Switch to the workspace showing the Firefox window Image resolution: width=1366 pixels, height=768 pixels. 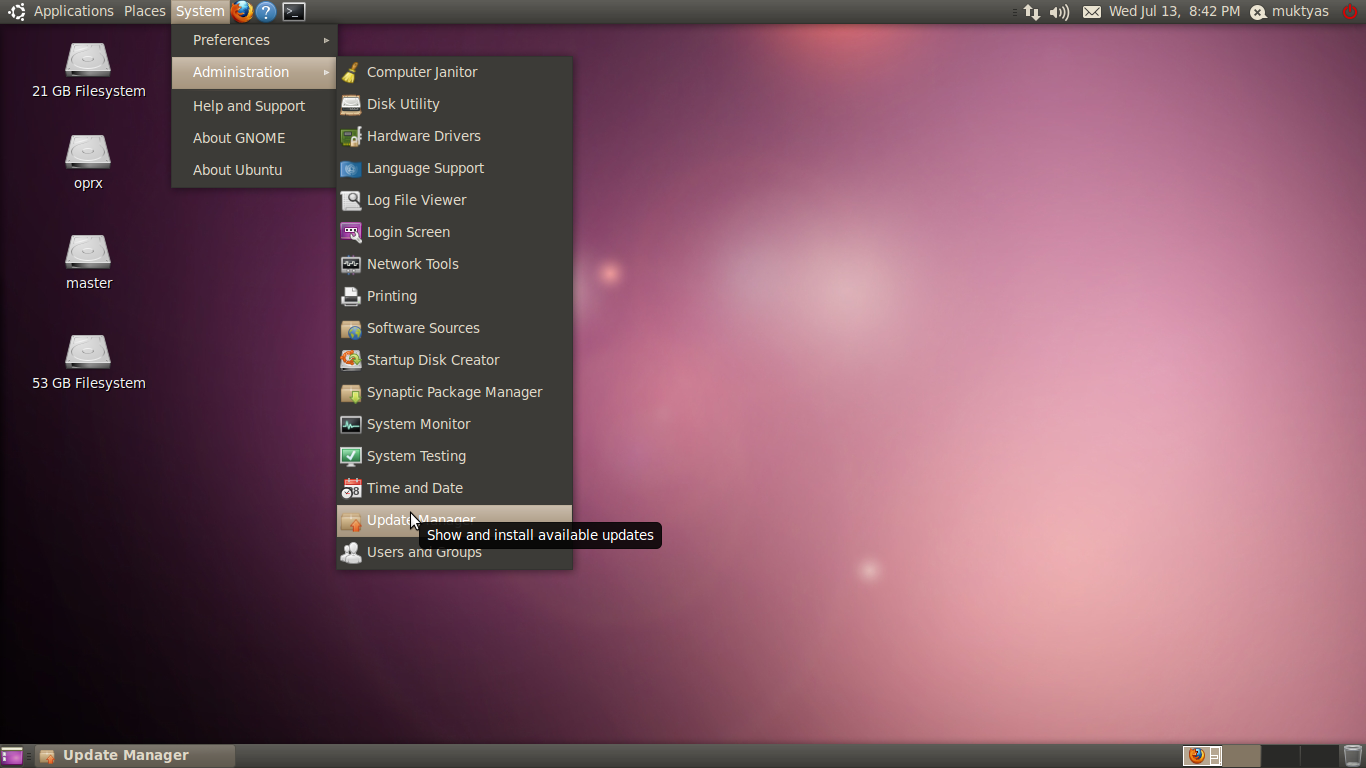point(1202,756)
